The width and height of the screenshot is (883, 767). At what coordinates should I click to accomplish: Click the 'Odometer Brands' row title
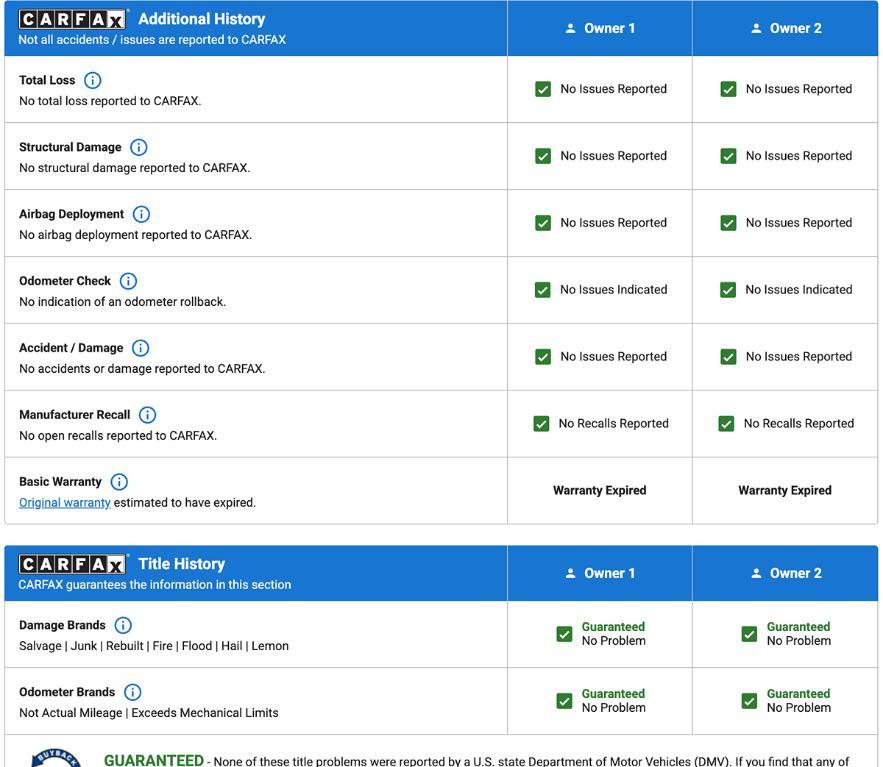click(x=67, y=692)
